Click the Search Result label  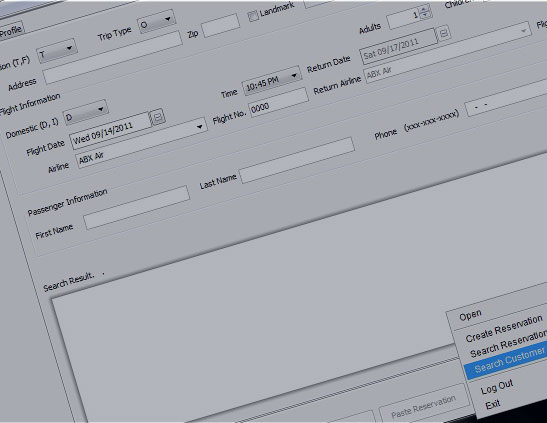69,282
